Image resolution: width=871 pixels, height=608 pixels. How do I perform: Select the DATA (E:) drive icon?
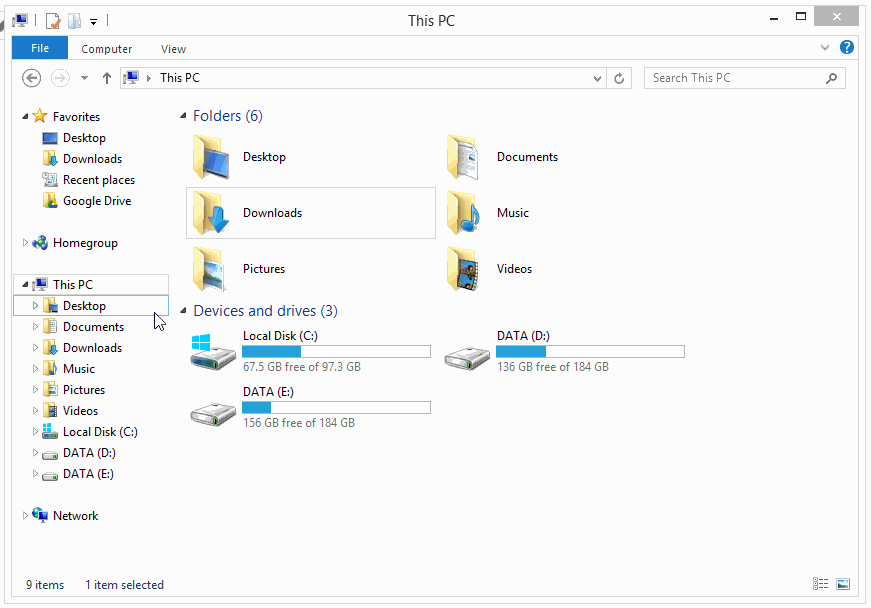(x=213, y=414)
